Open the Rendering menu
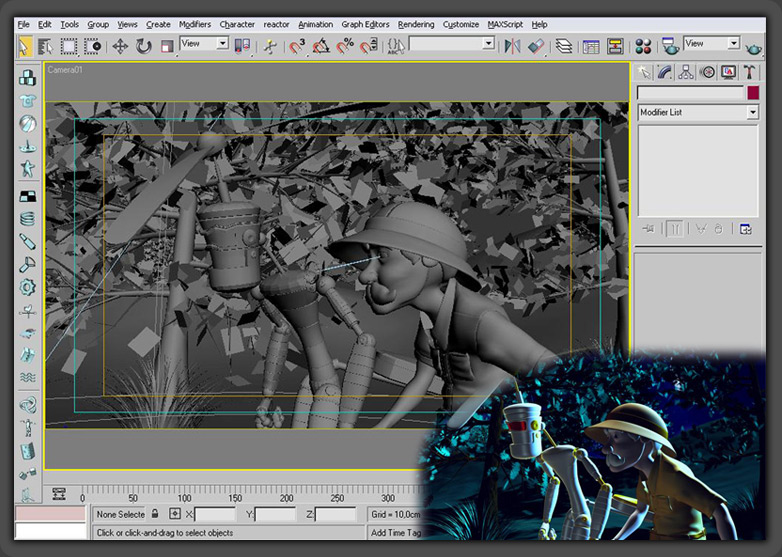 416,24
